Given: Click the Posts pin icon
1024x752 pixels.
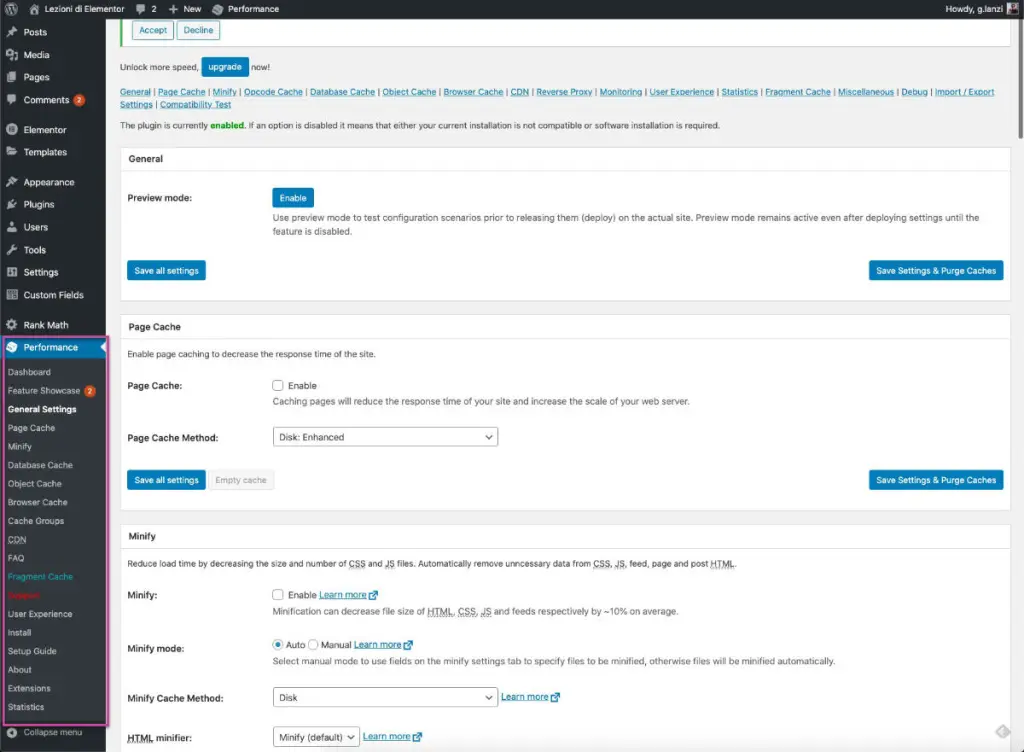Looking at the screenshot, I should [12, 32].
